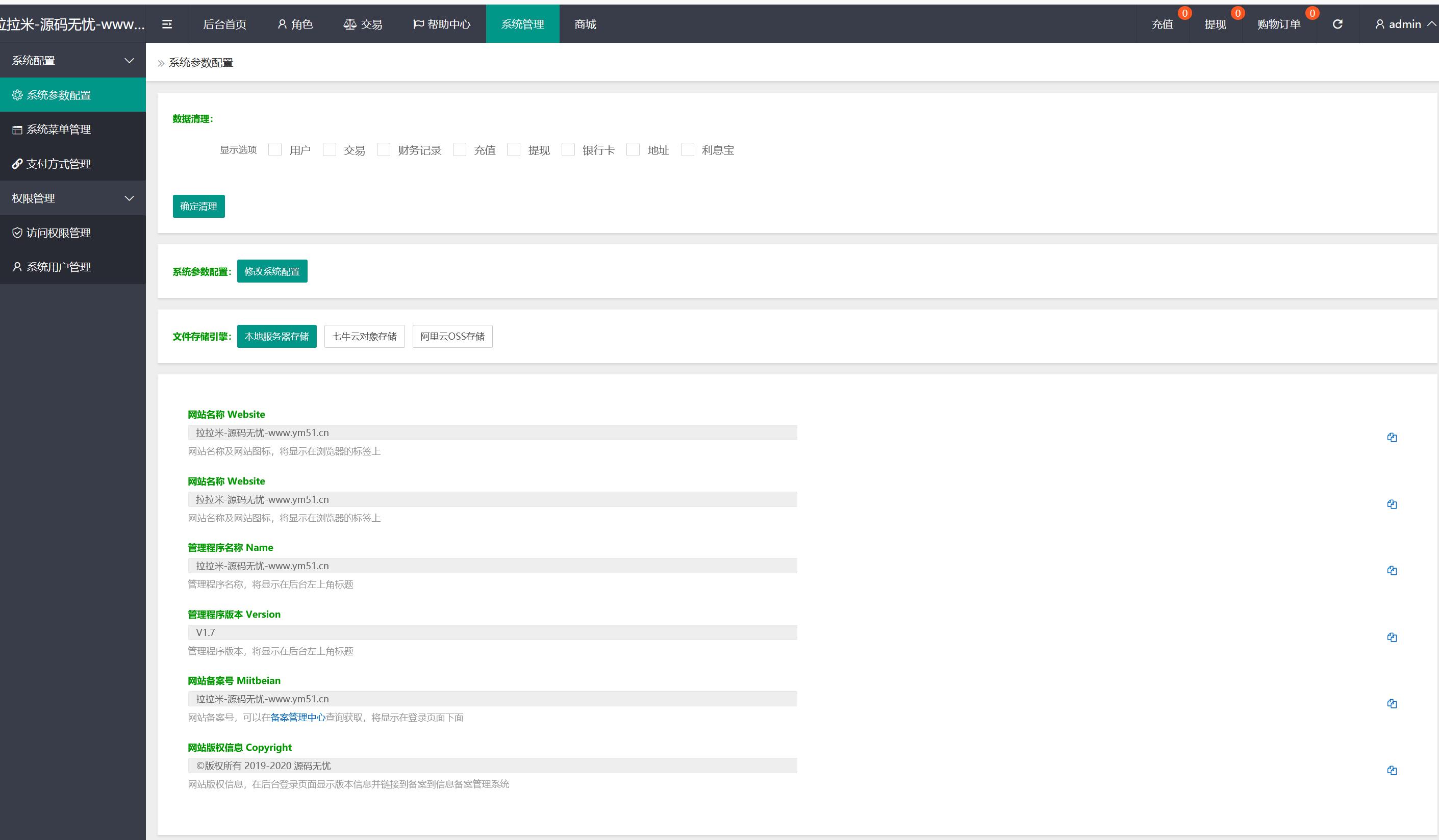This screenshot has height=840, width=1439.
Task: Tick the 财务记录 checkbox
Action: coord(384,149)
